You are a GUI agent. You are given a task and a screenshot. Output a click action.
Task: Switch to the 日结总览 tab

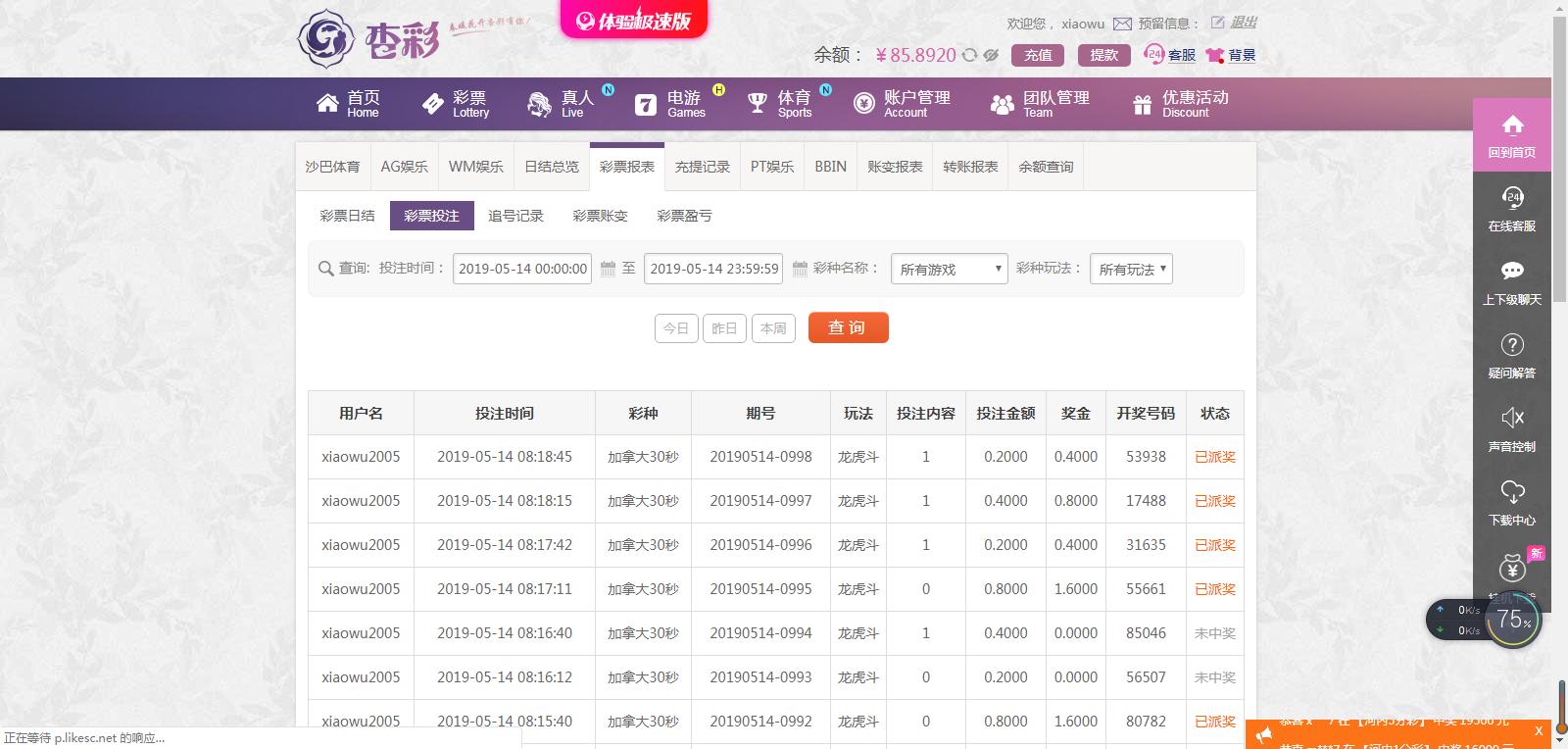[x=551, y=167]
